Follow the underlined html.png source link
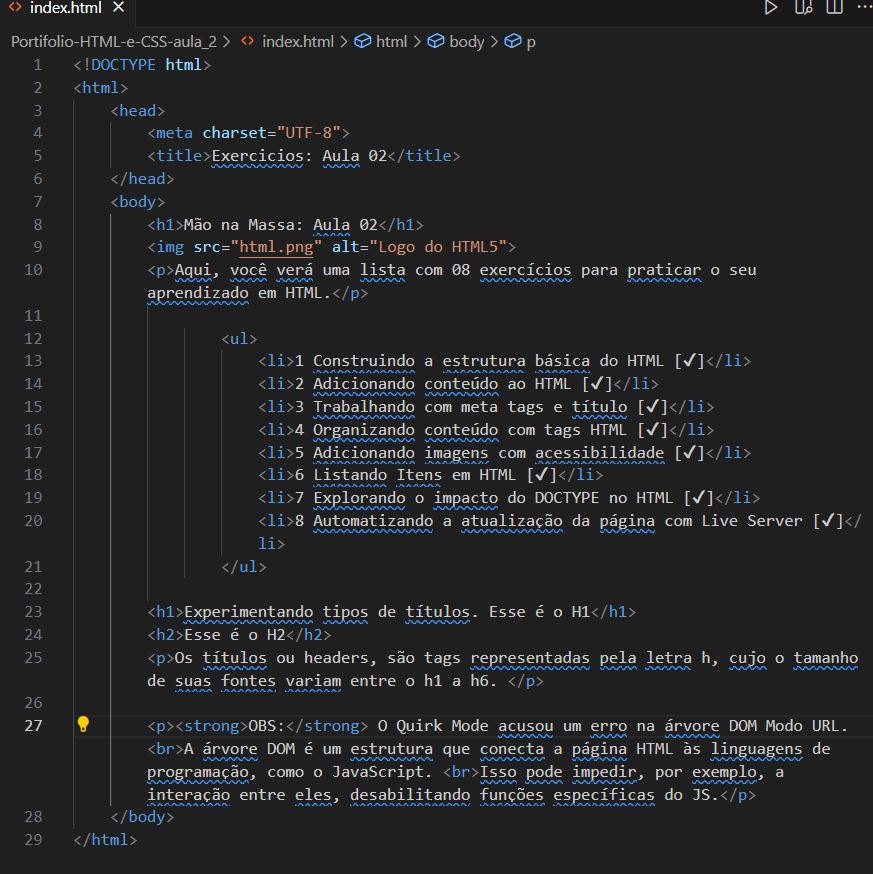873x874 pixels. [x=277, y=247]
